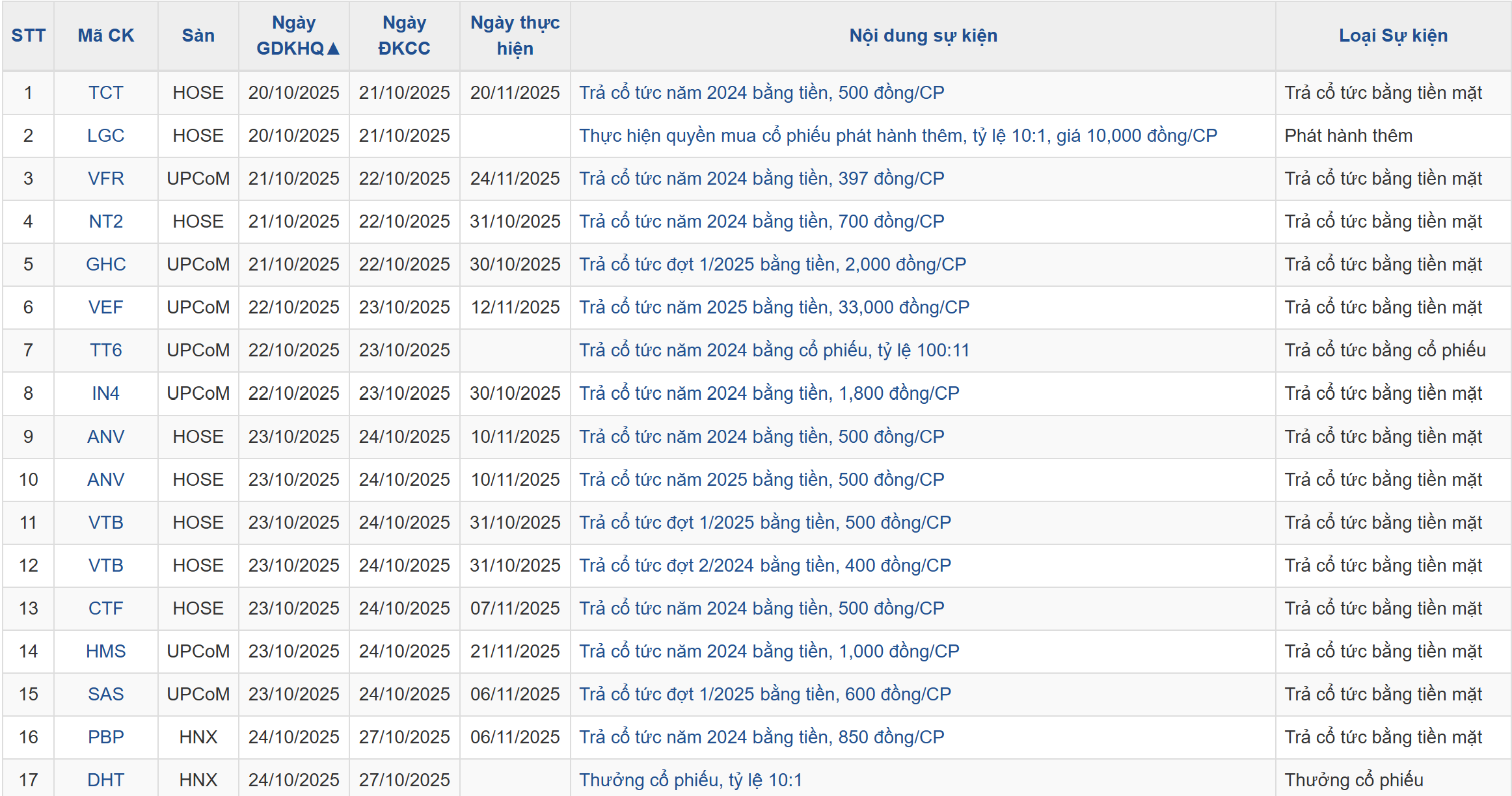Open LGC rights issue event details

point(898,135)
